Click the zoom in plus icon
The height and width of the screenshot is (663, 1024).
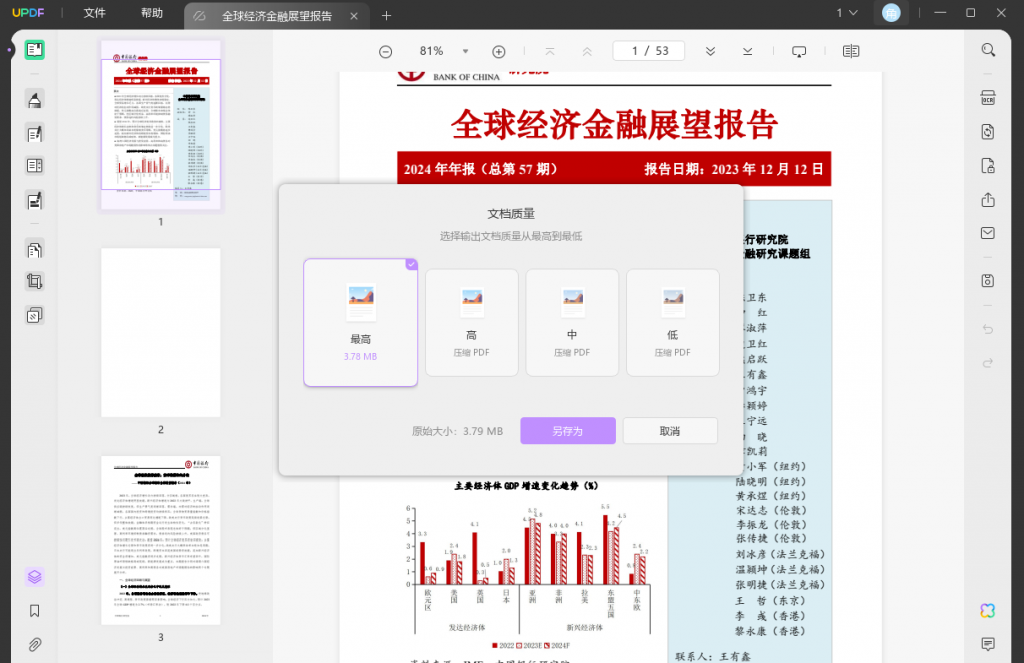[x=497, y=51]
